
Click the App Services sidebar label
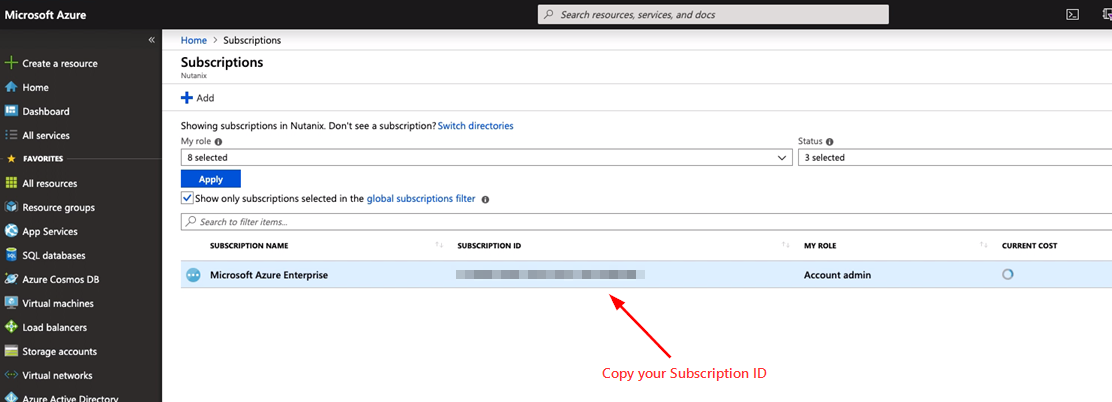click(50, 231)
